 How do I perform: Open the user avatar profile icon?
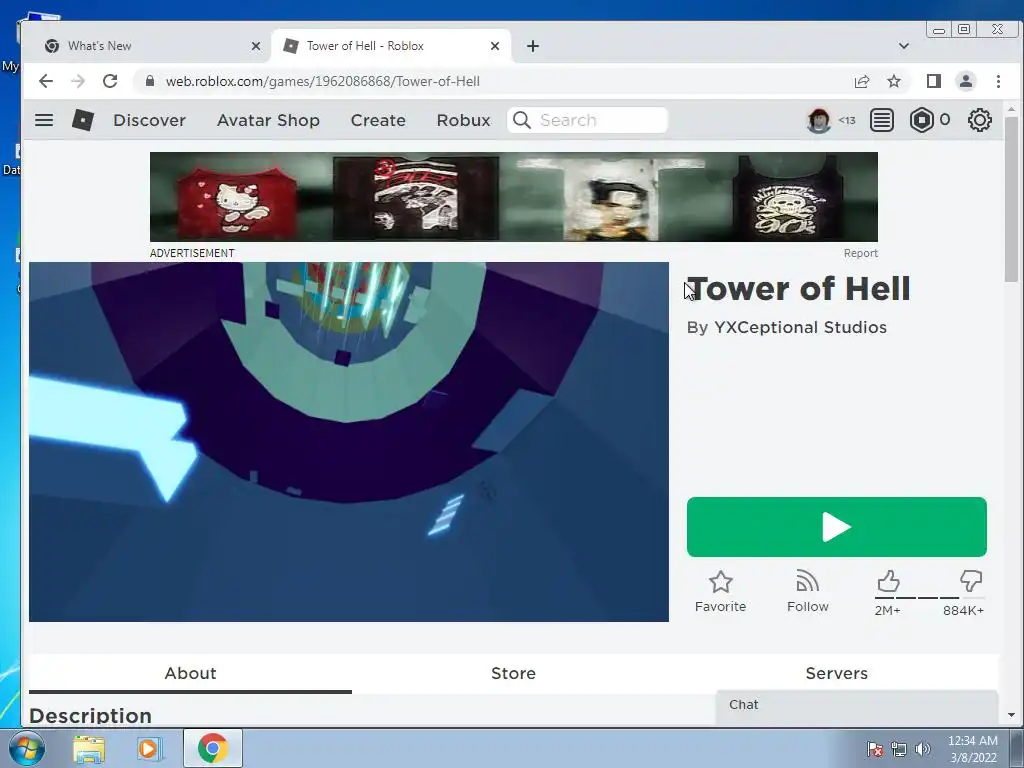tap(818, 120)
